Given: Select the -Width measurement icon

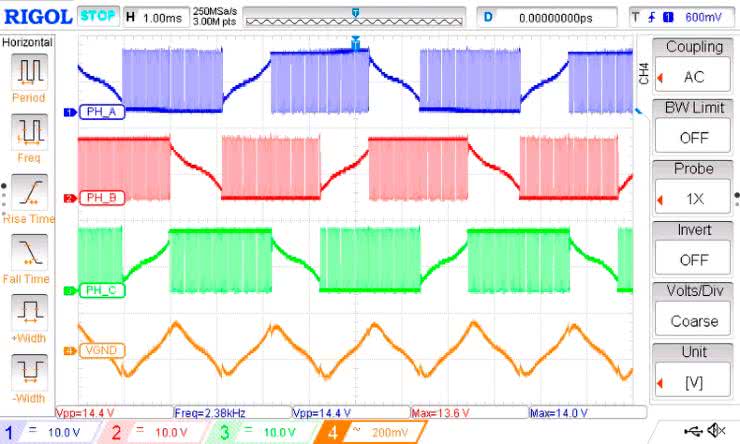Looking at the screenshot, I should click(29, 372).
